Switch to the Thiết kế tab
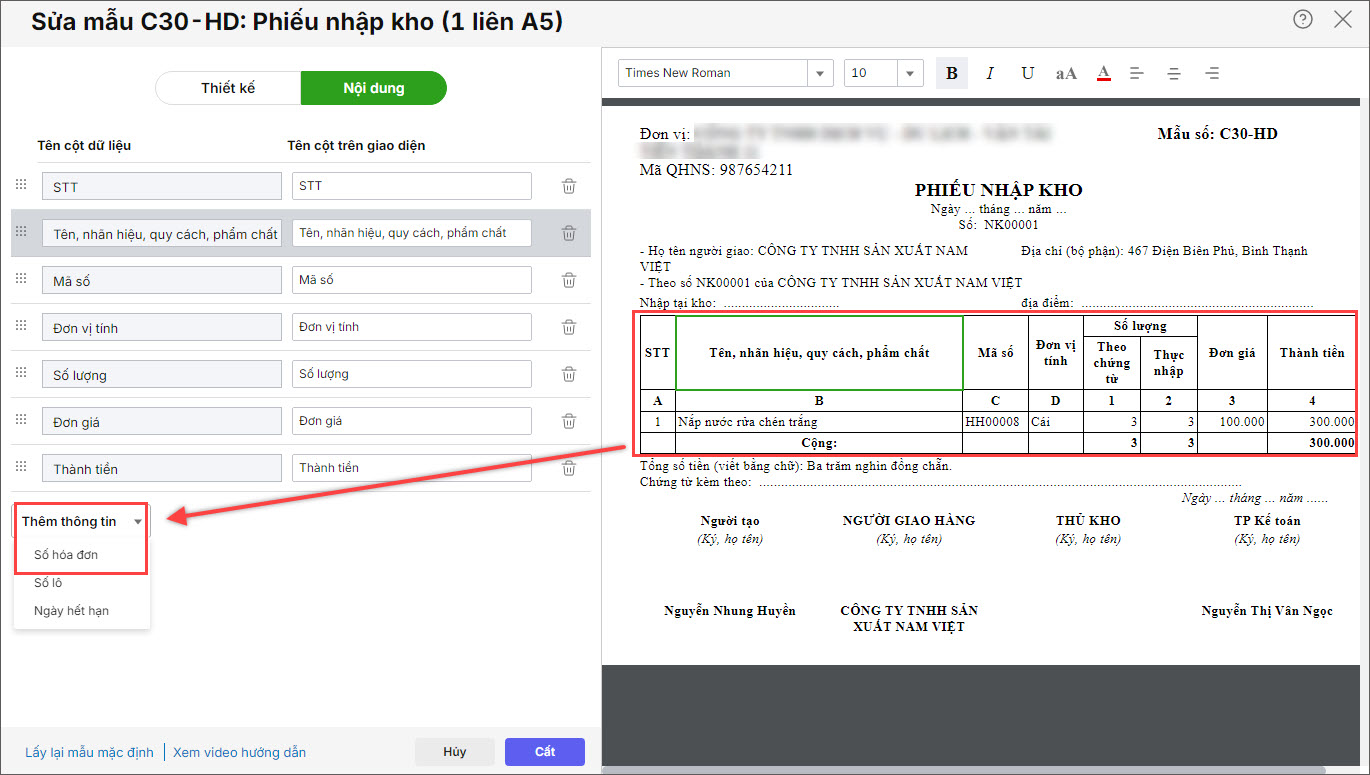 point(228,88)
